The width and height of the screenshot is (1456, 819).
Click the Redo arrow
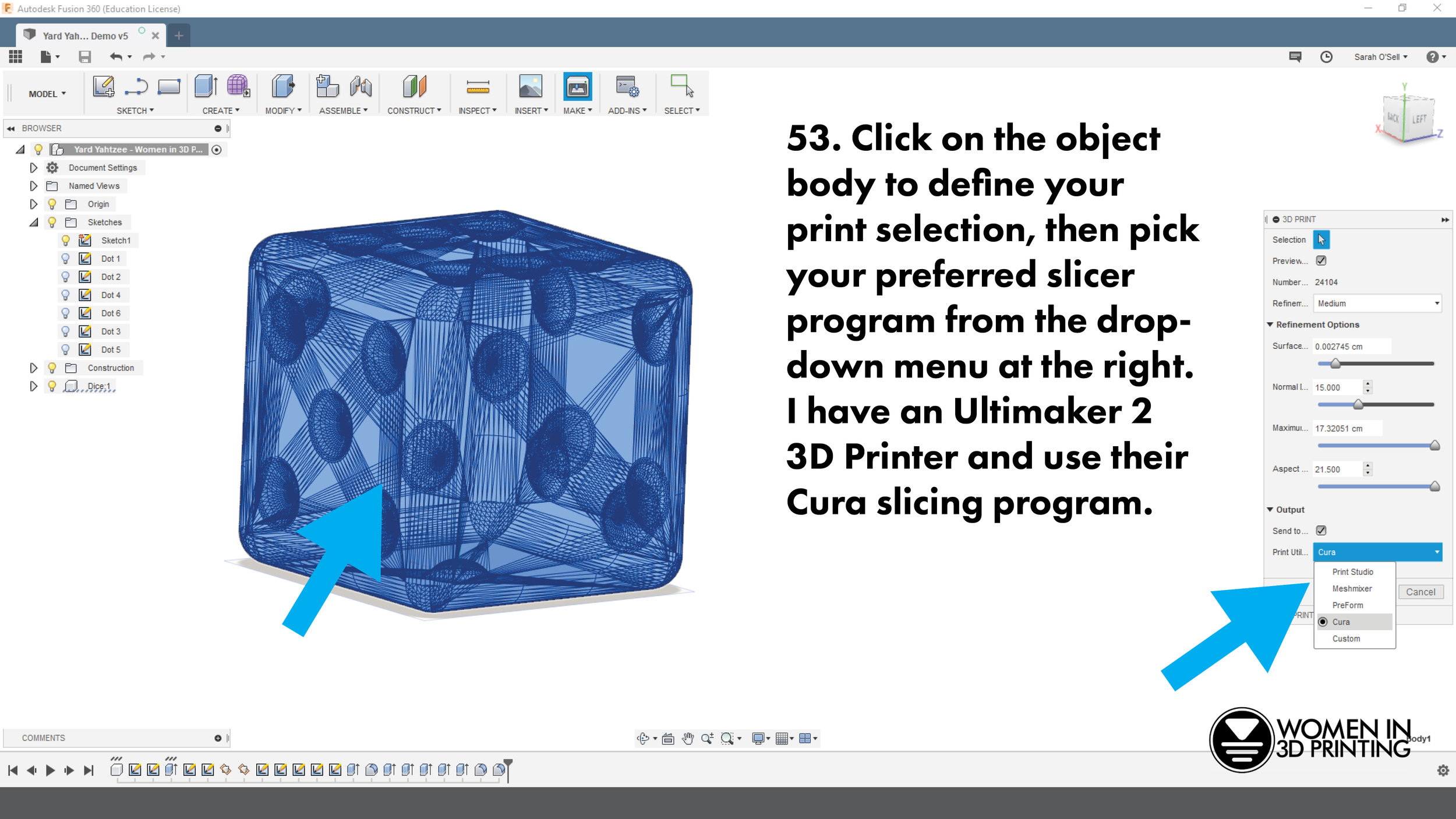[x=150, y=57]
